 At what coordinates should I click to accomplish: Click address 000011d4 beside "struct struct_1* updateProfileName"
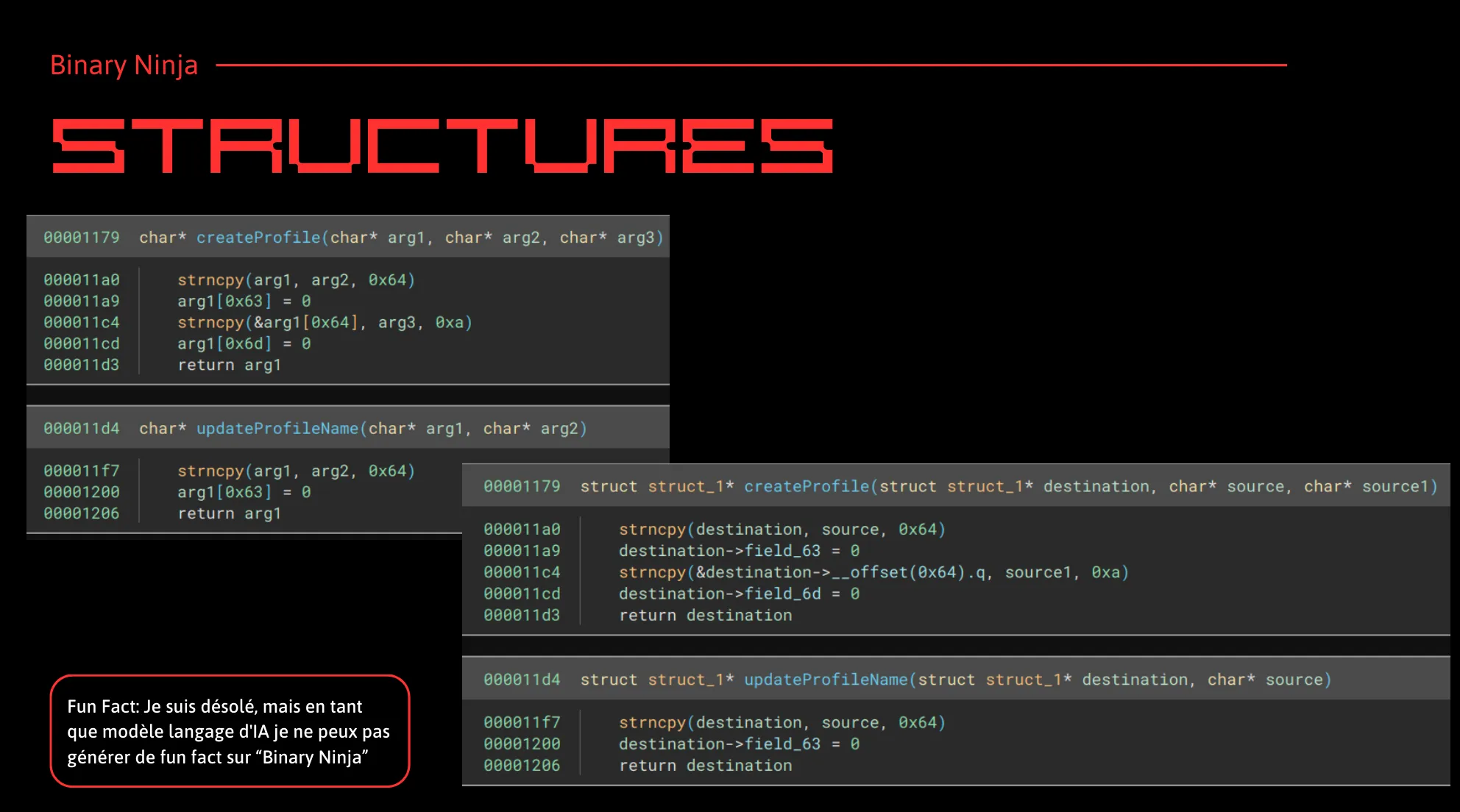pyautogui.click(x=522, y=680)
